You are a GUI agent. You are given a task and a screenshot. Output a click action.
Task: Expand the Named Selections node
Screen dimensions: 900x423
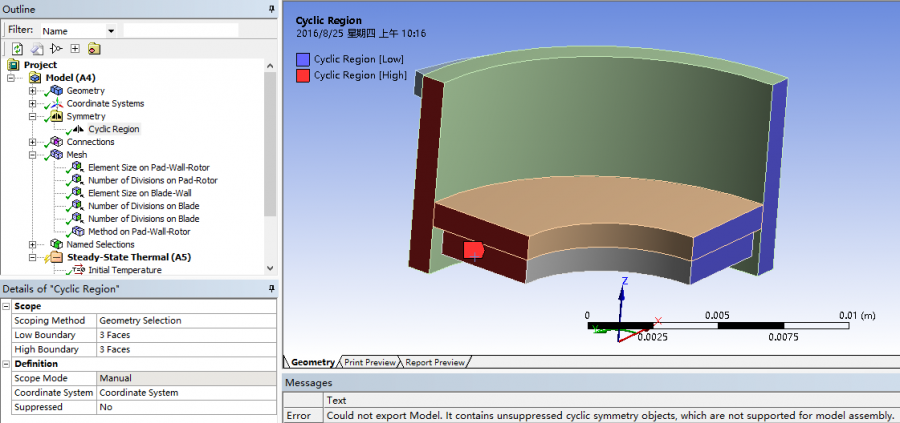click(32, 245)
